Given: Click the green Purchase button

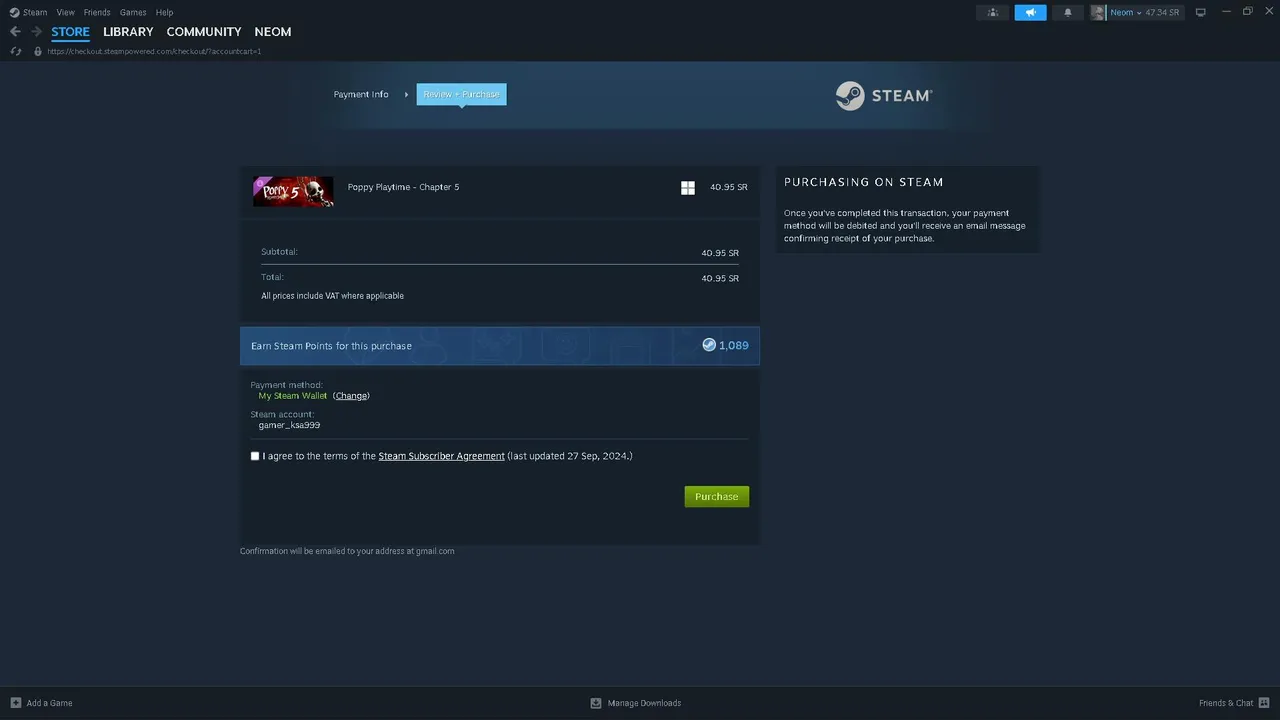Looking at the screenshot, I should (x=717, y=496).
